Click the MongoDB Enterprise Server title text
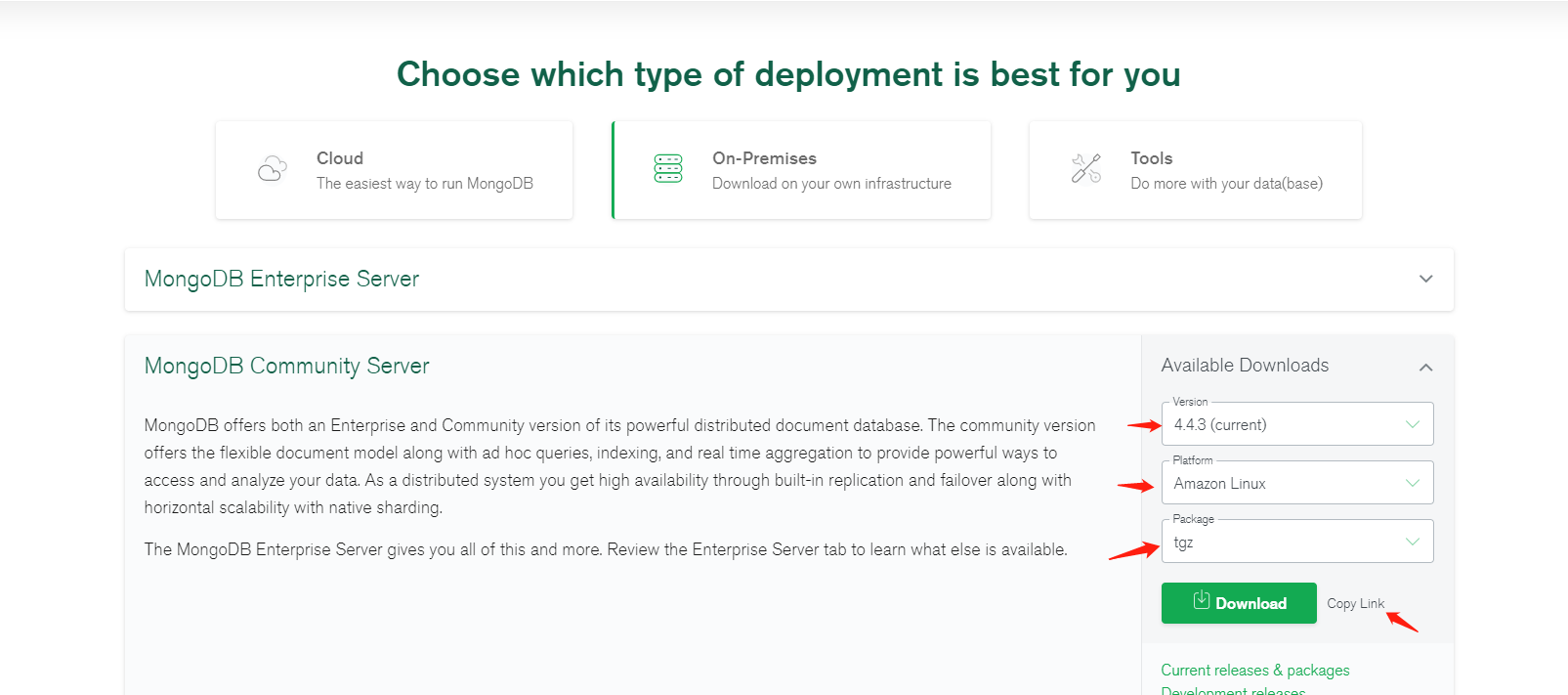The height and width of the screenshot is (695, 1568). (281, 279)
